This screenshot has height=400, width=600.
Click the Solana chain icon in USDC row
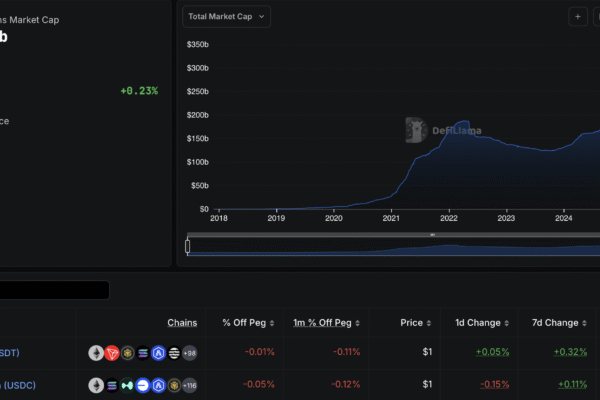pyautogui.click(x=112, y=385)
